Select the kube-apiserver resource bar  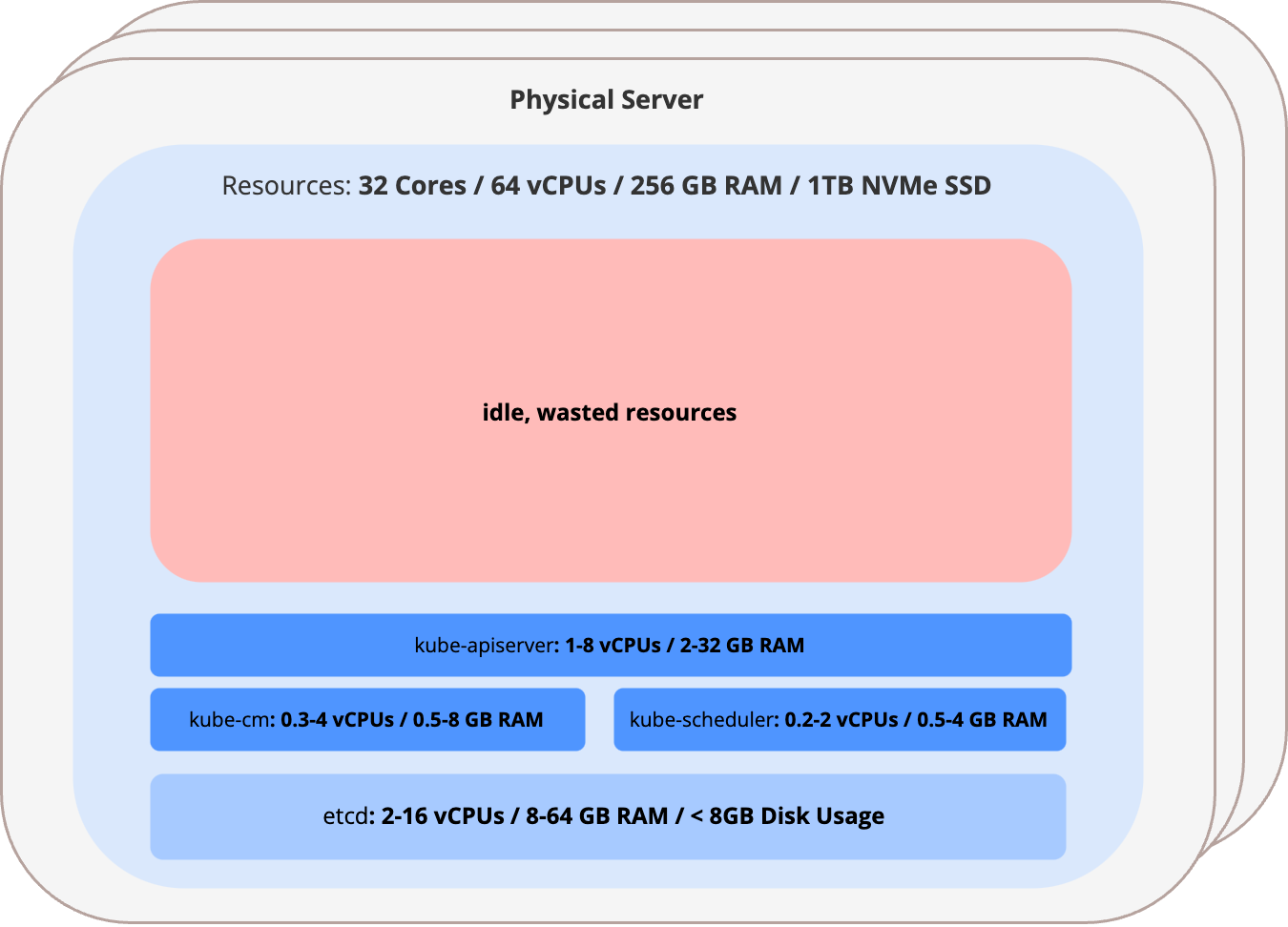(x=611, y=645)
